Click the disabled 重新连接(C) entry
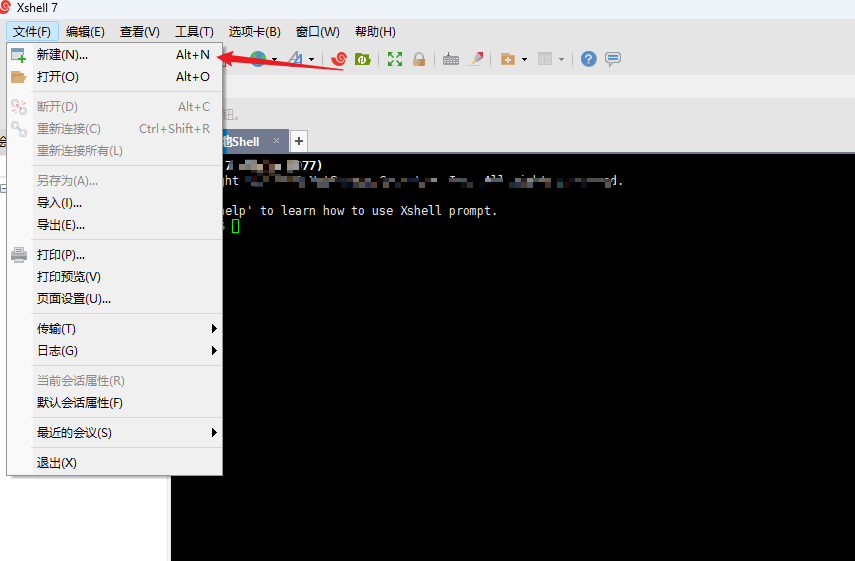This screenshot has height=561, width=855. pos(115,129)
